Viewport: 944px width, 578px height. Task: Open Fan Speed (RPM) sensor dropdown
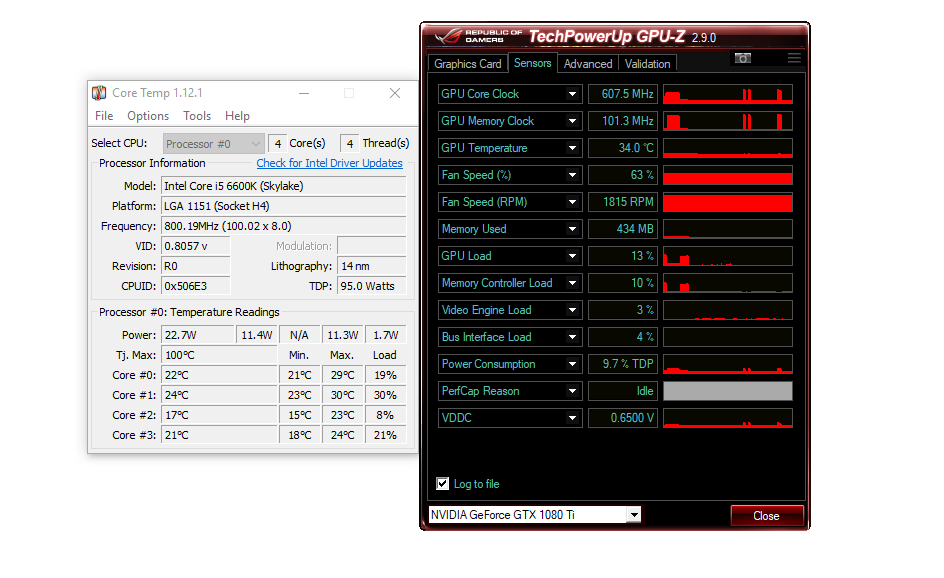pyautogui.click(x=572, y=202)
